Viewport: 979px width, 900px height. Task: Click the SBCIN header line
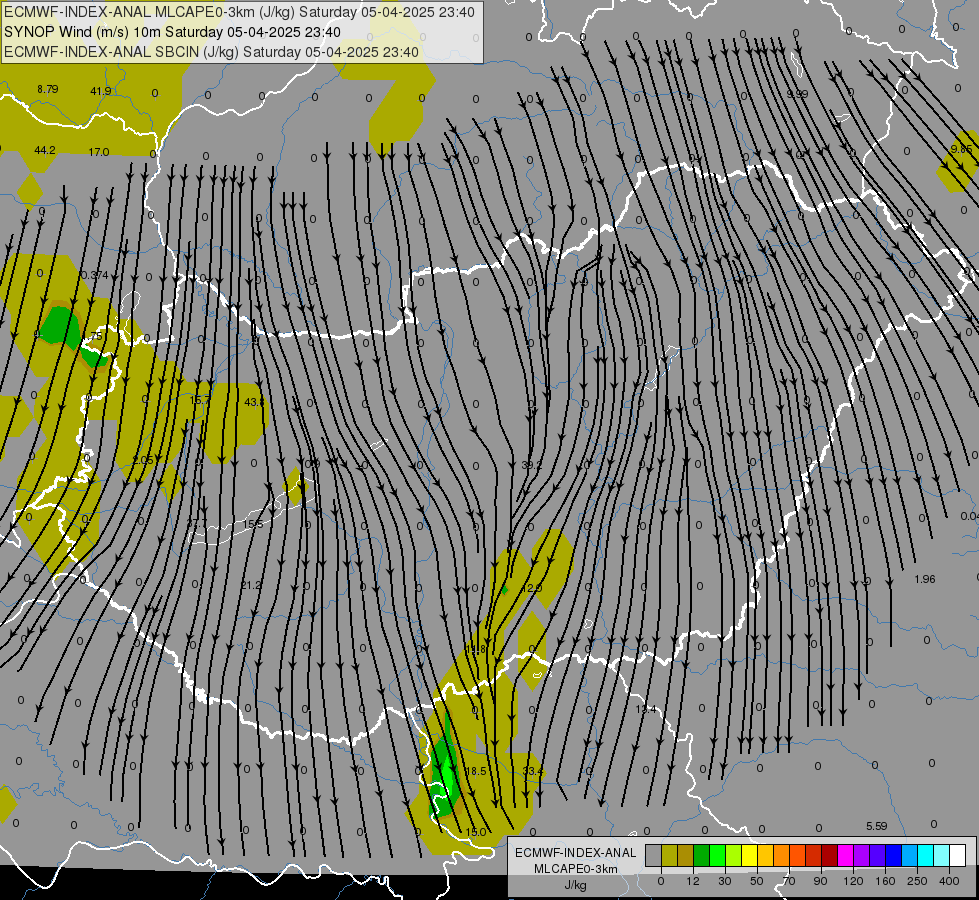(211, 52)
